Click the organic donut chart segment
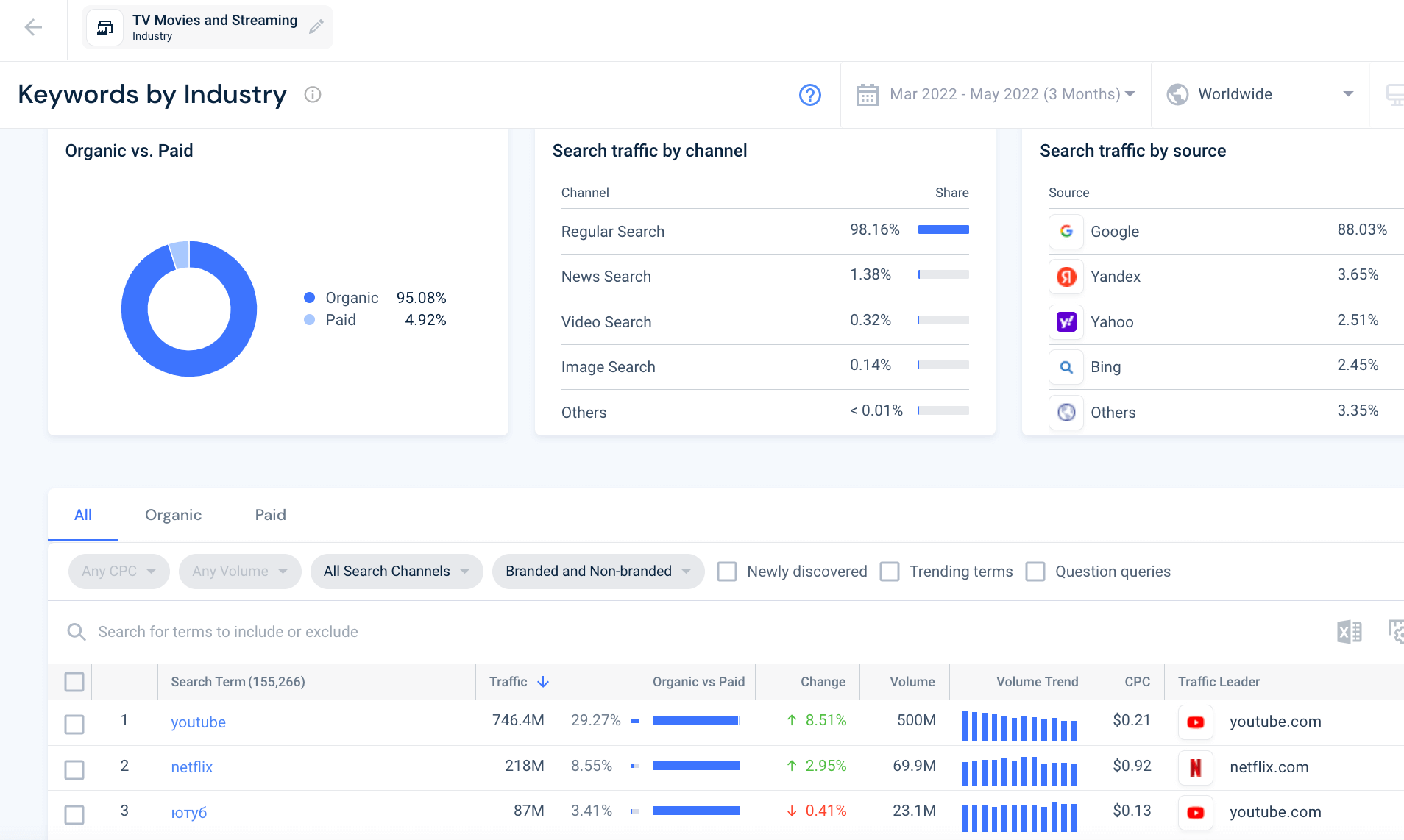The image size is (1404, 840). tap(189, 363)
